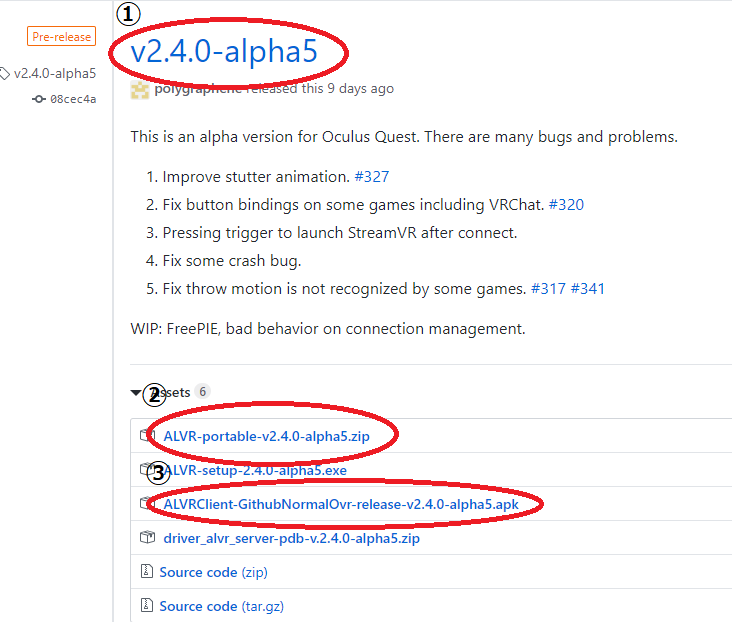The height and width of the screenshot is (622, 732).
Task: Click the commit icon next to 08cec4a
Action: [x=39, y=99]
